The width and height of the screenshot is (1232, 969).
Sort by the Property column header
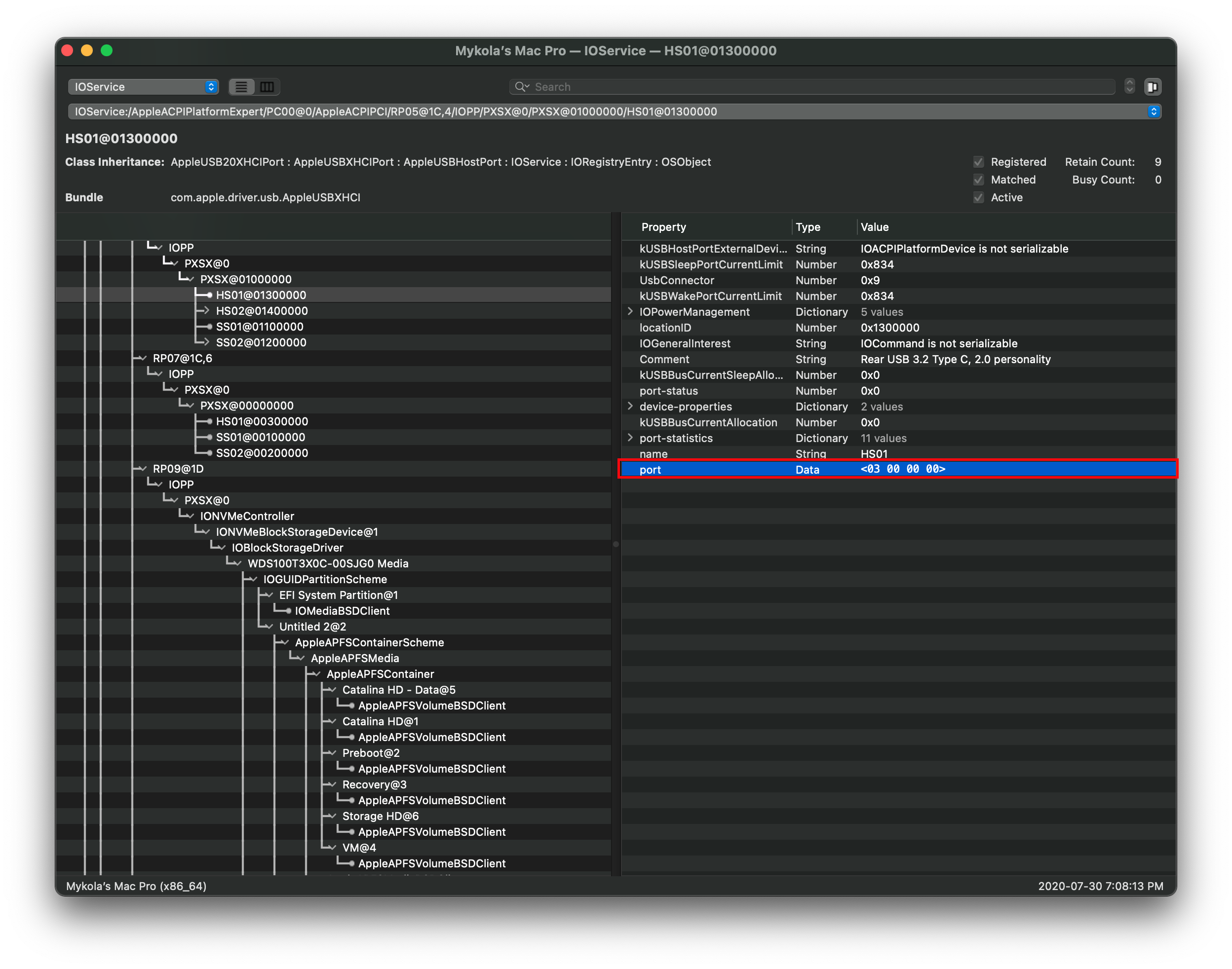(x=663, y=227)
